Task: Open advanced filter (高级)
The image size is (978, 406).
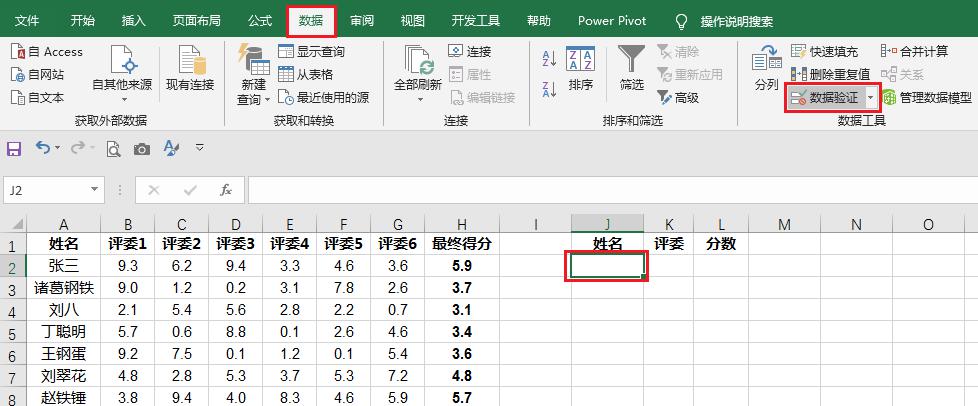Action: 678,97
